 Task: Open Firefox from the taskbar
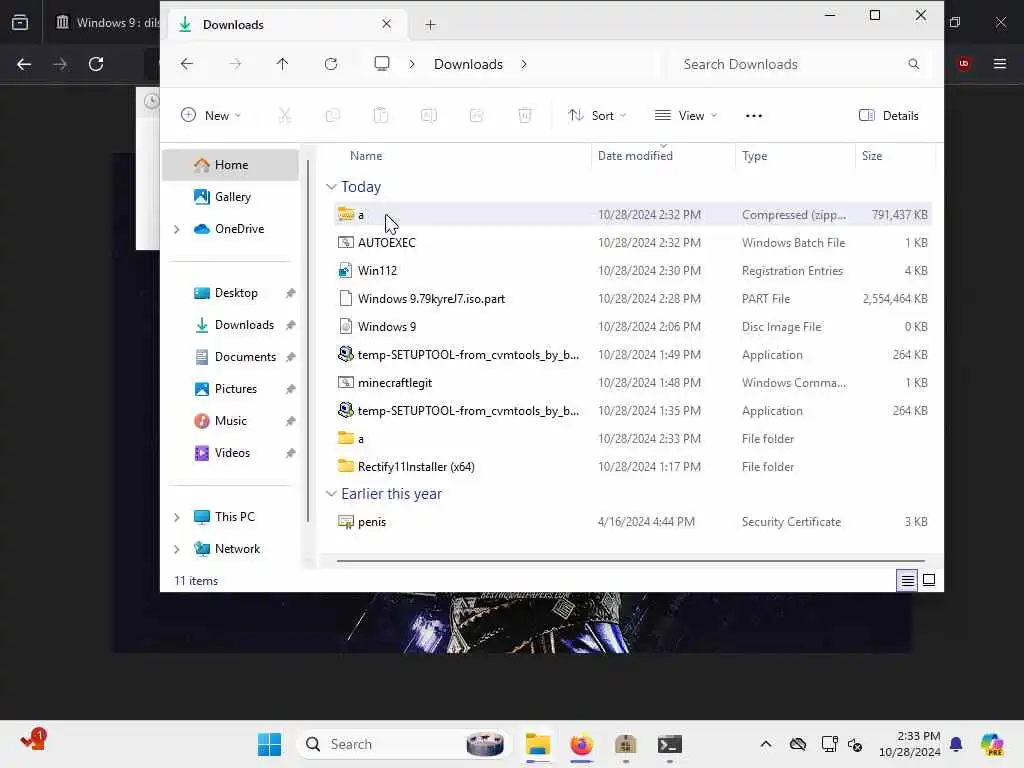click(x=581, y=744)
